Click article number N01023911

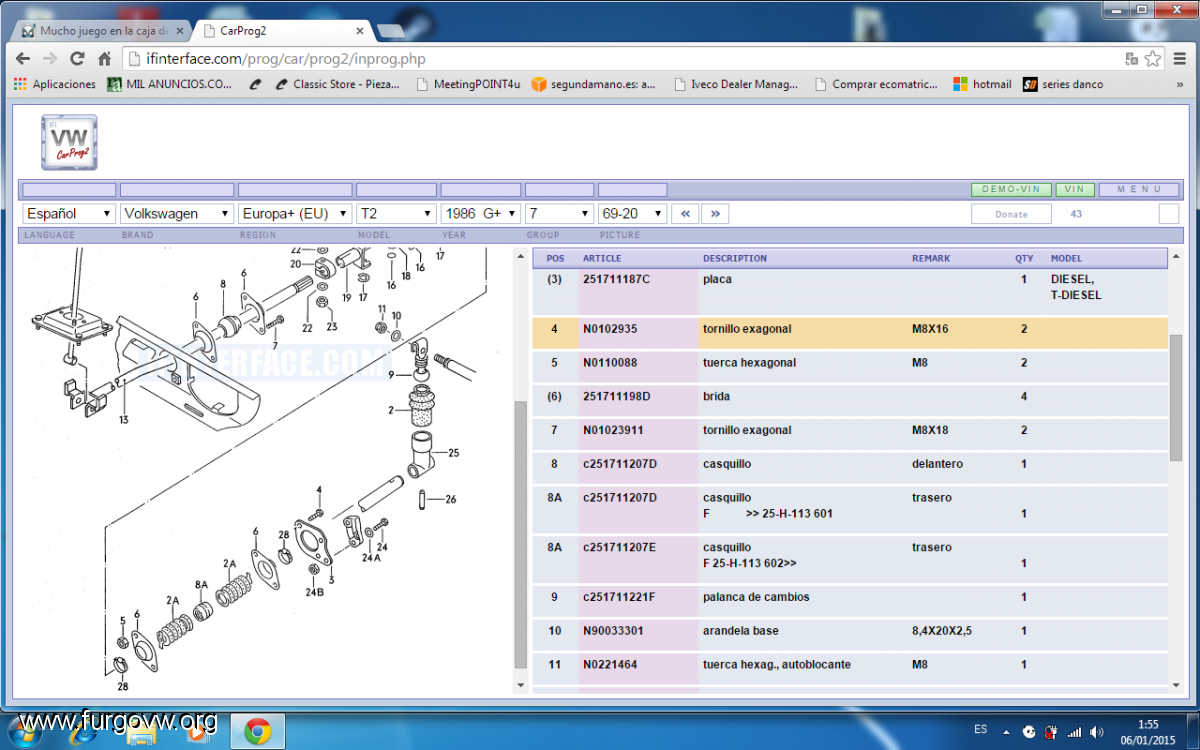click(613, 431)
